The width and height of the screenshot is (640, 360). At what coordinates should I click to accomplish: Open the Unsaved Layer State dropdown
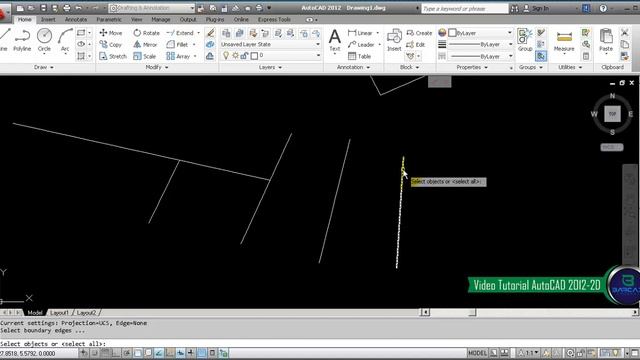tap(271, 44)
